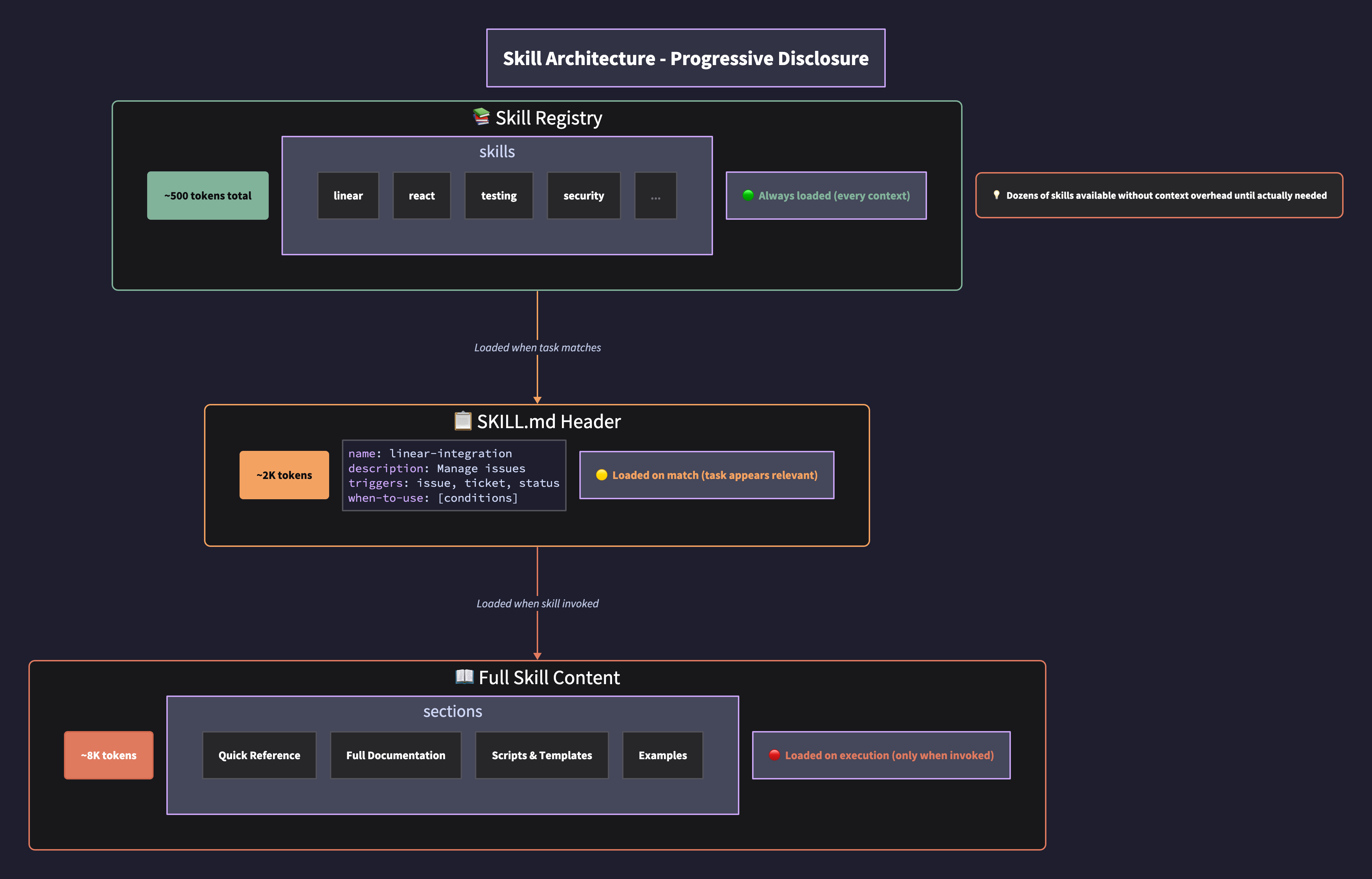Open the Quick Reference section
Screen dimensions: 1372x879
tap(259, 755)
